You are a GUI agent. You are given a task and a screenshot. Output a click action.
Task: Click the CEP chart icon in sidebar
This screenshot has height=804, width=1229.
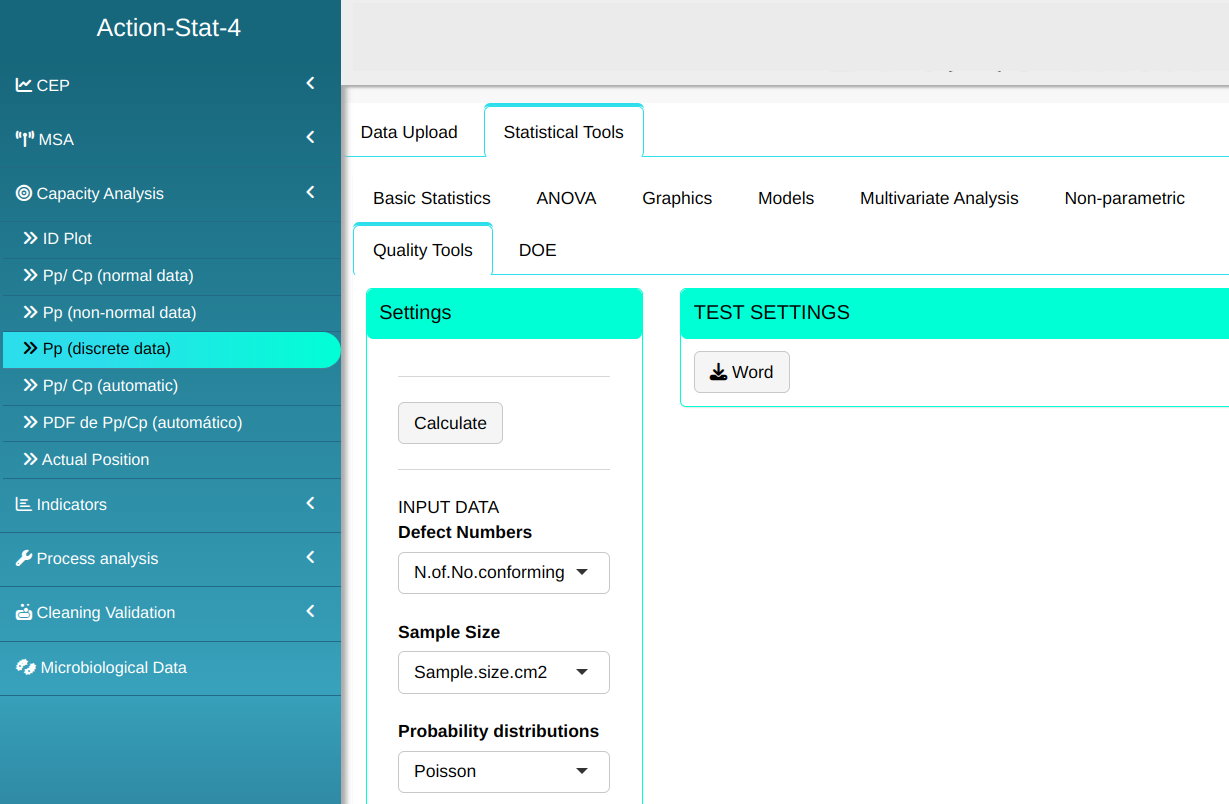(24, 85)
